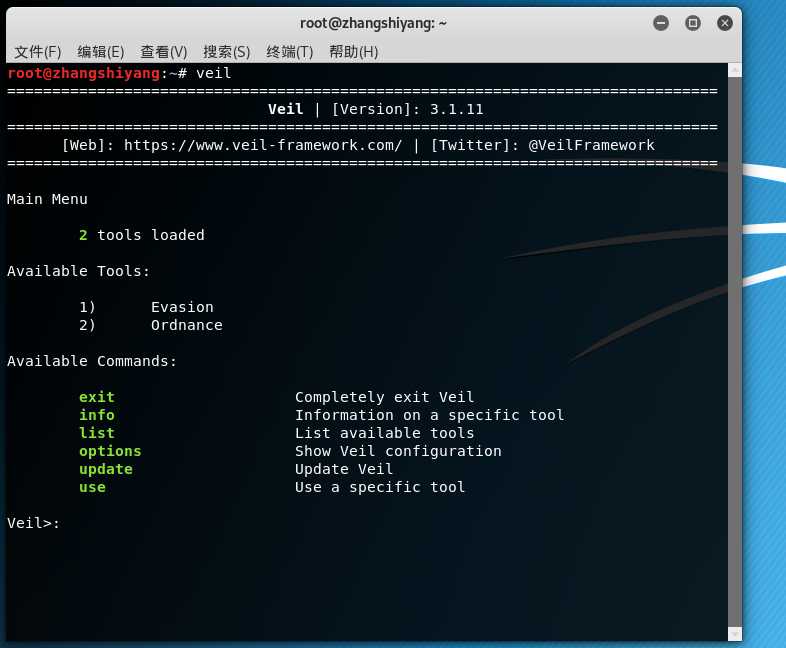Click the 'Evasion' tool entry
786x648 pixels.
[x=182, y=307]
